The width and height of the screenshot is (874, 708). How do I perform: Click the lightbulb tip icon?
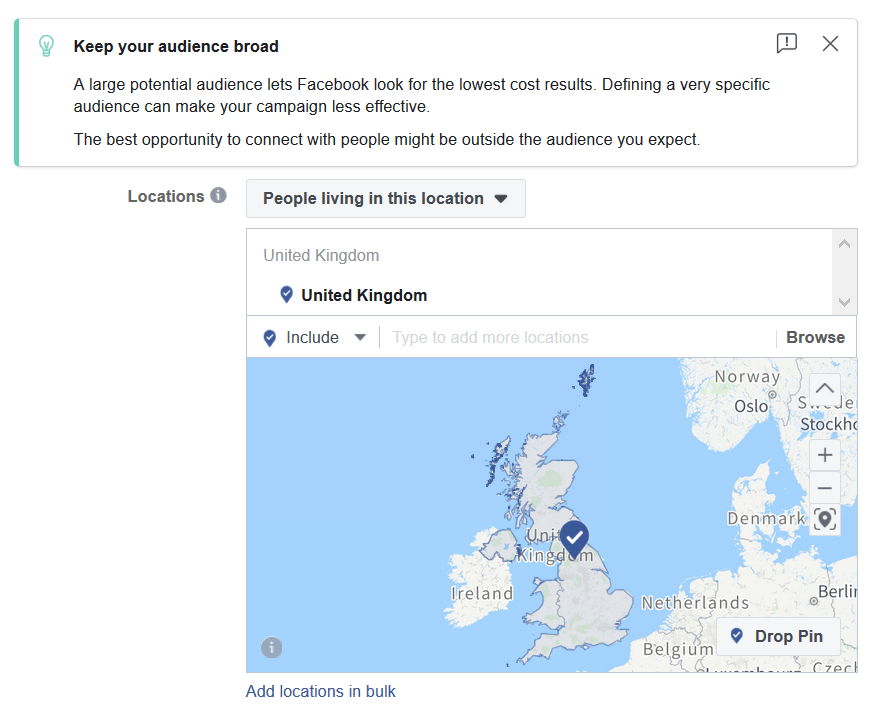tap(46, 46)
